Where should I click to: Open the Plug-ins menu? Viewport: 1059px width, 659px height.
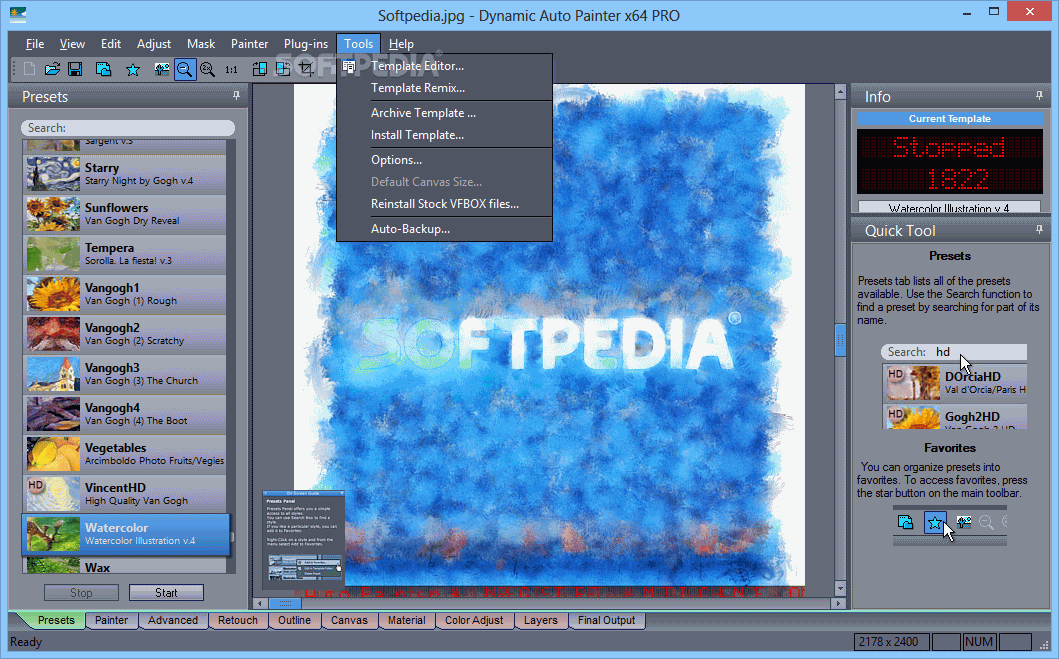[306, 44]
